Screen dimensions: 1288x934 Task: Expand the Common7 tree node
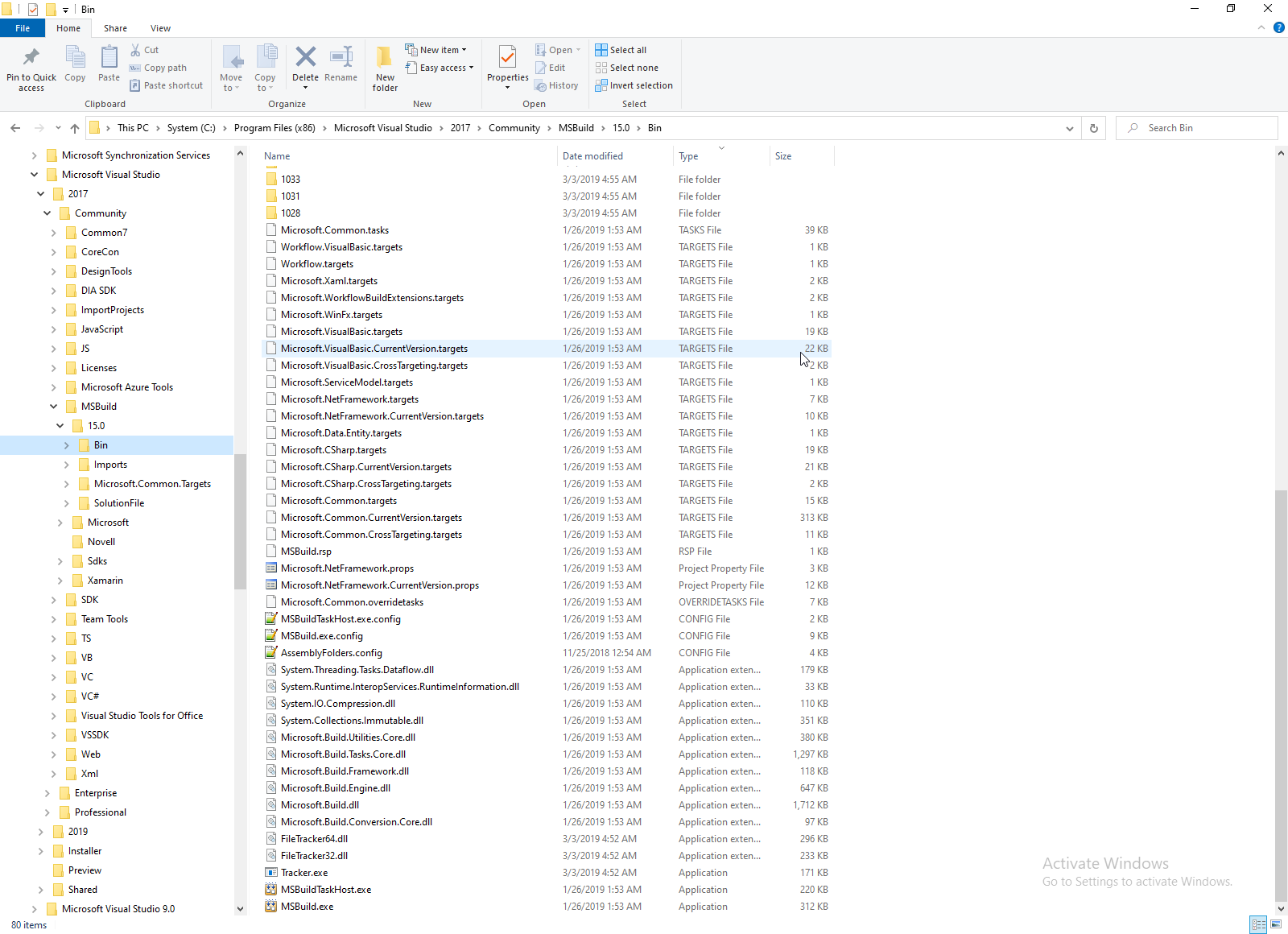pyautogui.click(x=53, y=233)
